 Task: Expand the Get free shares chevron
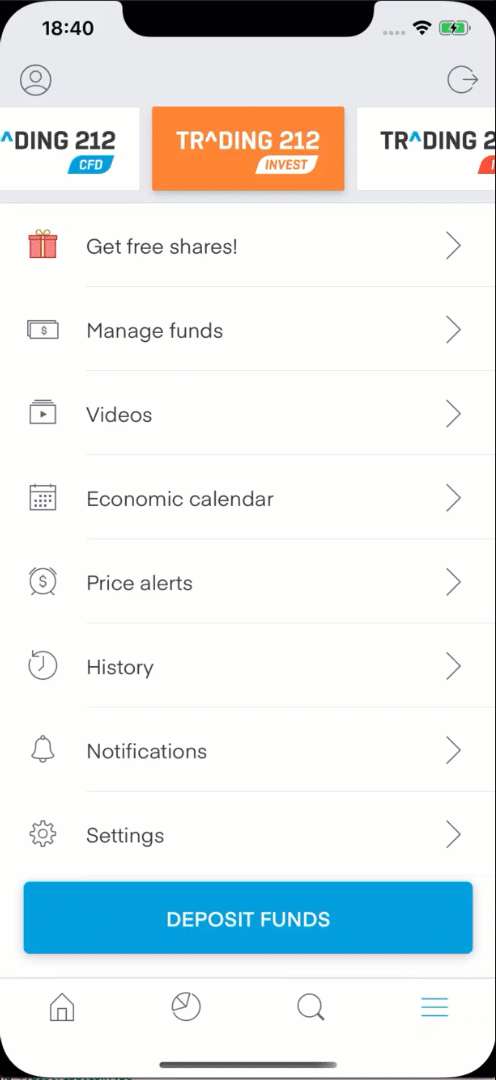pos(453,245)
